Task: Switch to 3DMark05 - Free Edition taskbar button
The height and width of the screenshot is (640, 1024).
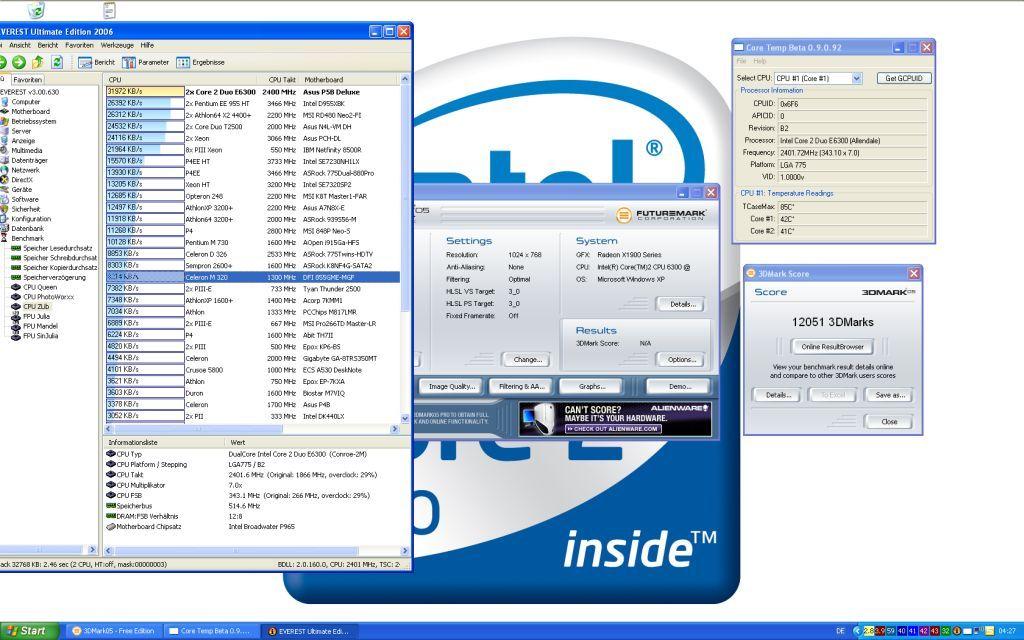Action: 114,631
